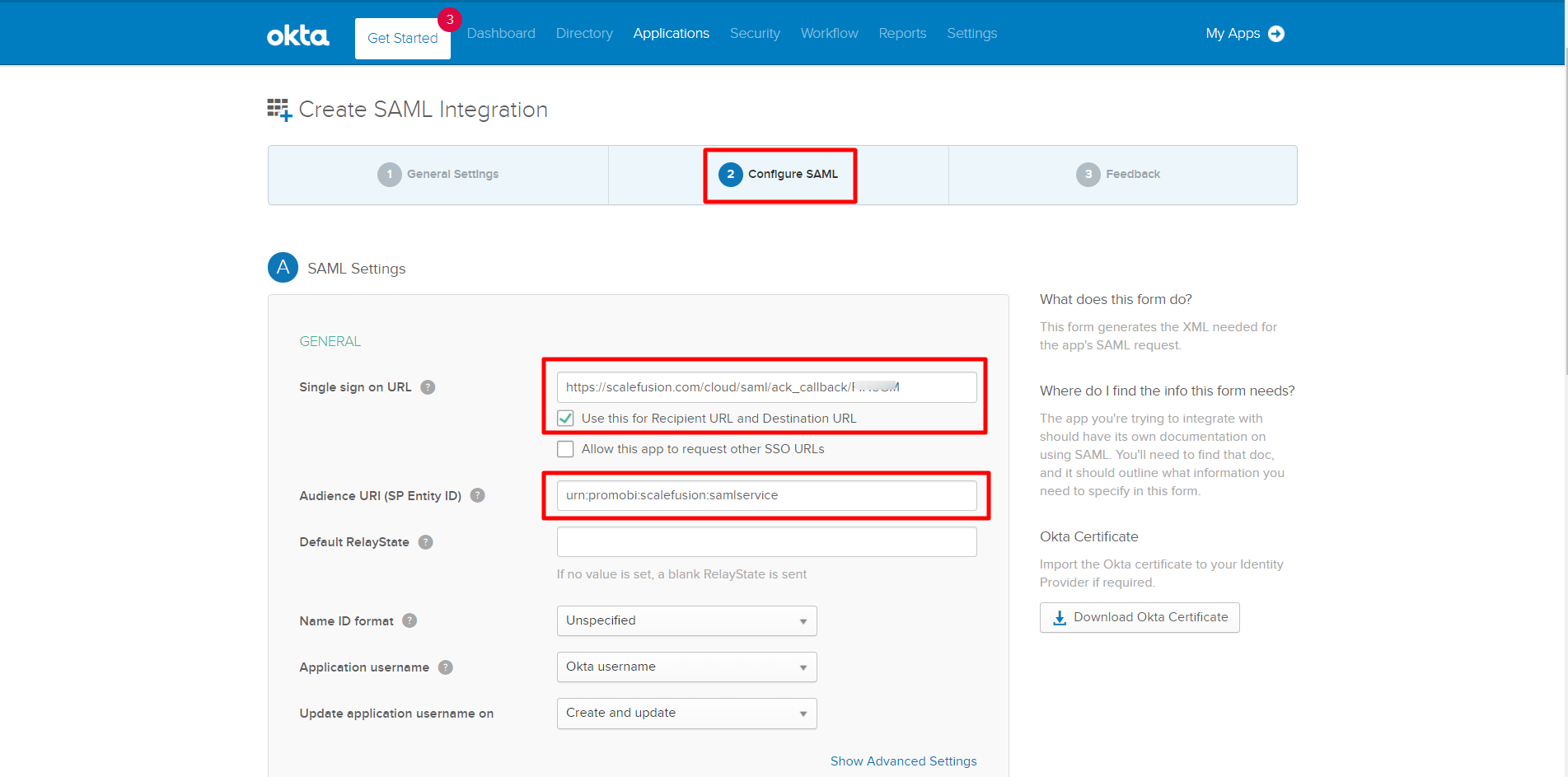Click the Default RelayState input field

click(766, 541)
